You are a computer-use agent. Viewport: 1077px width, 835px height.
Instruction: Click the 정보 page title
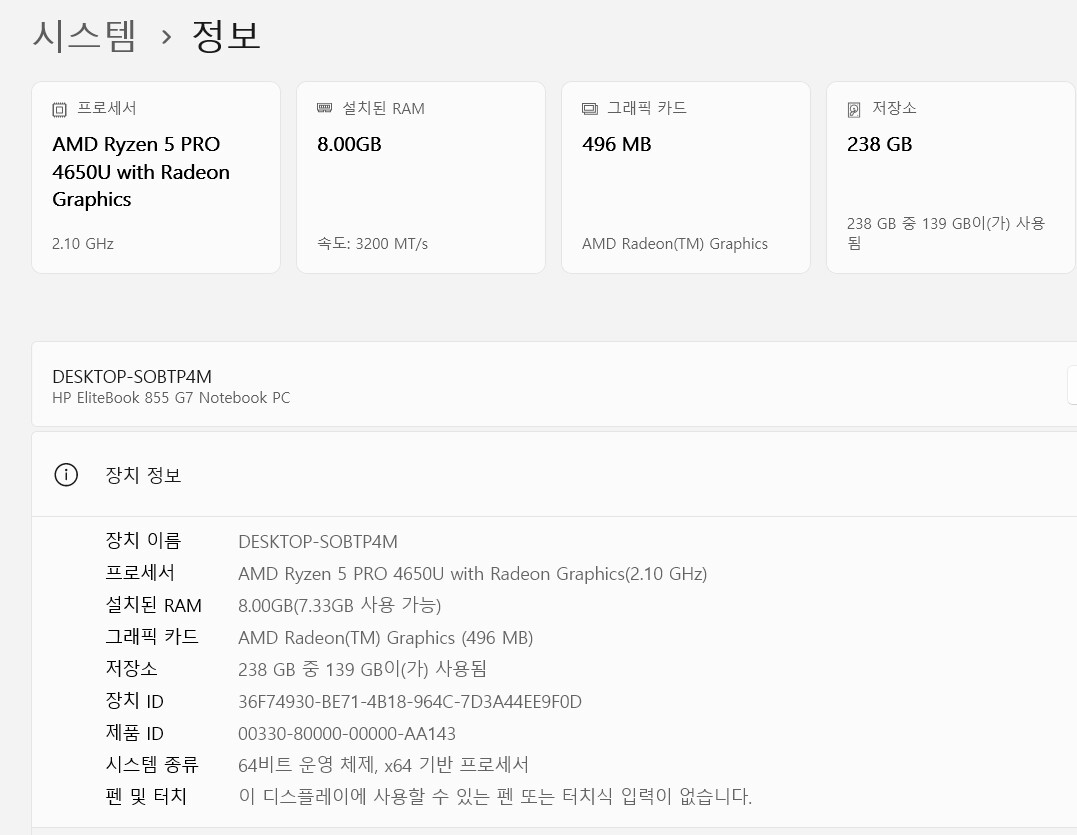[226, 35]
